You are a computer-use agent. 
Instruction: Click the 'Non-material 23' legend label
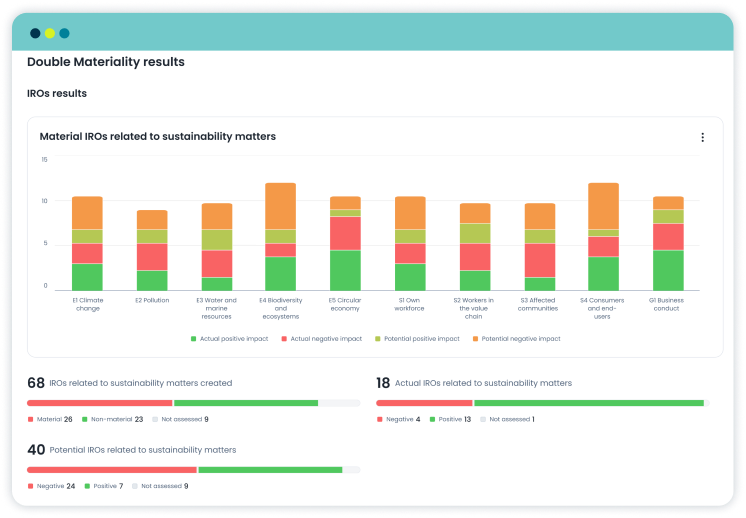112,419
